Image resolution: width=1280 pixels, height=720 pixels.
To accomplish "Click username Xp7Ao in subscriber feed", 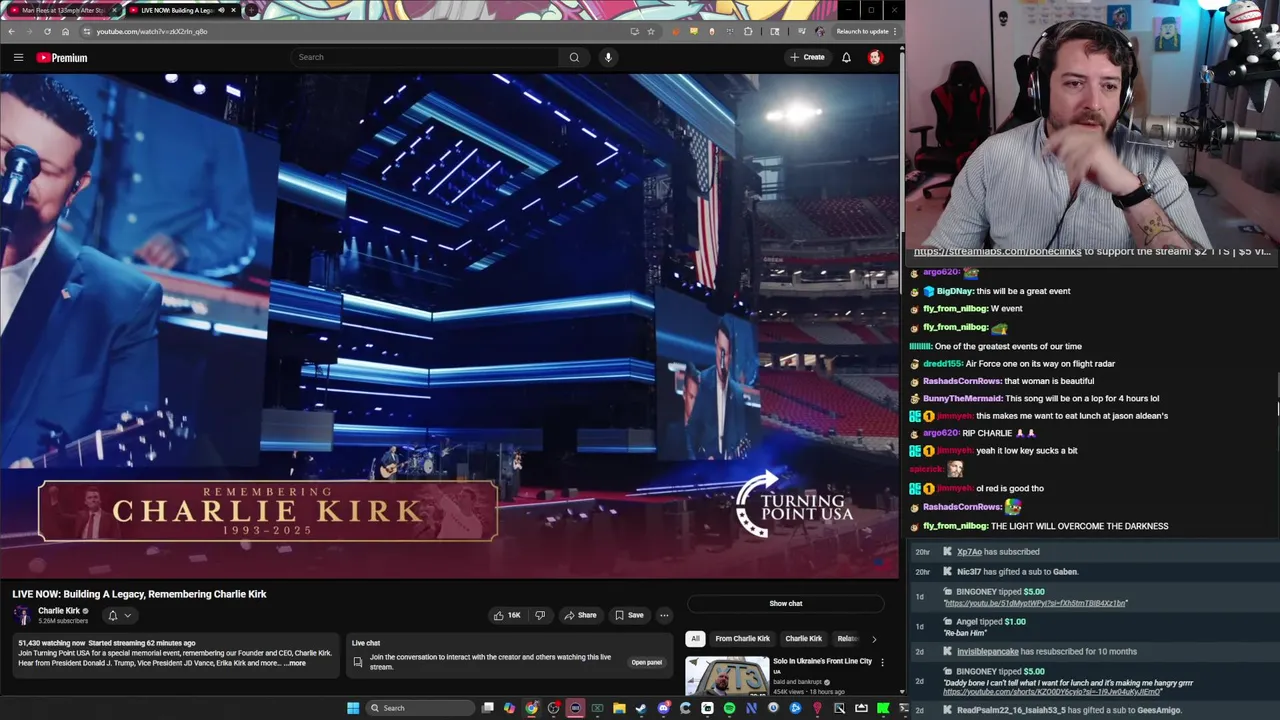I will [x=969, y=552].
